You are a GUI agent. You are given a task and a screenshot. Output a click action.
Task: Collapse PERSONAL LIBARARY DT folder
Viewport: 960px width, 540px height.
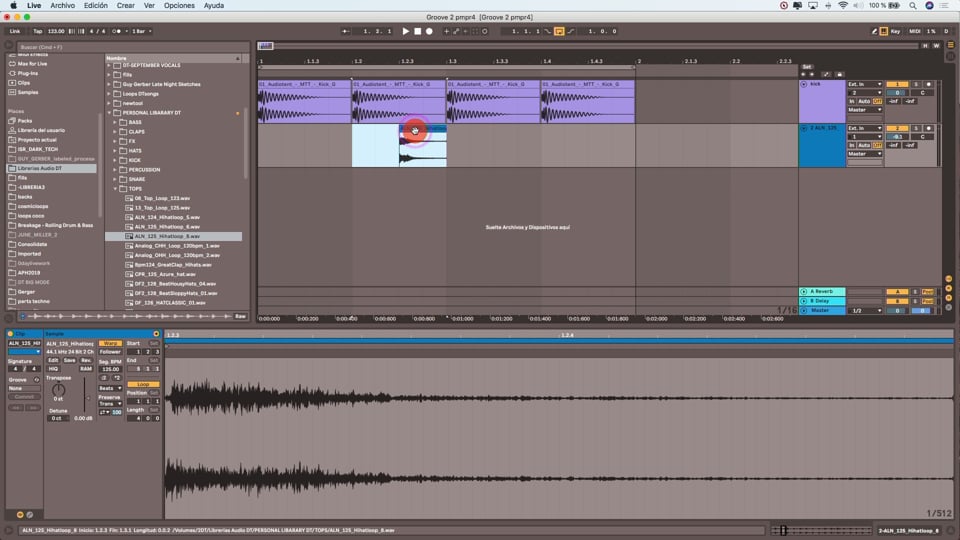click(x=109, y=113)
